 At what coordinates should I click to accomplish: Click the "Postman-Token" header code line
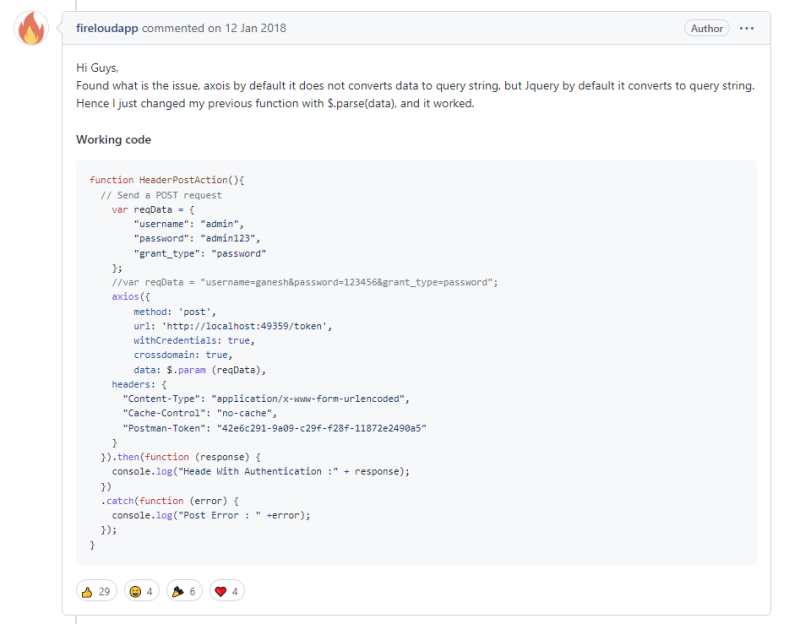coord(274,428)
